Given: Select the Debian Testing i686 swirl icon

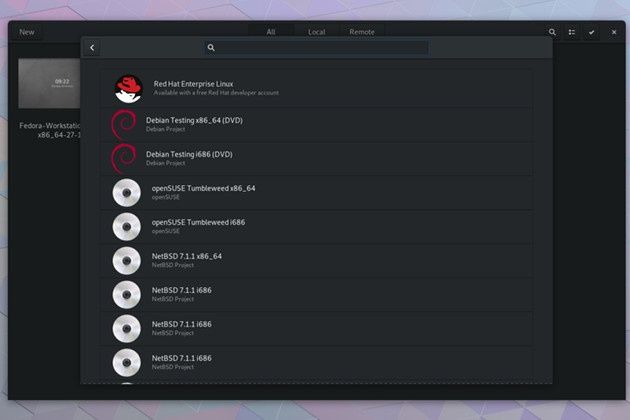Looking at the screenshot, I should [124, 158].
